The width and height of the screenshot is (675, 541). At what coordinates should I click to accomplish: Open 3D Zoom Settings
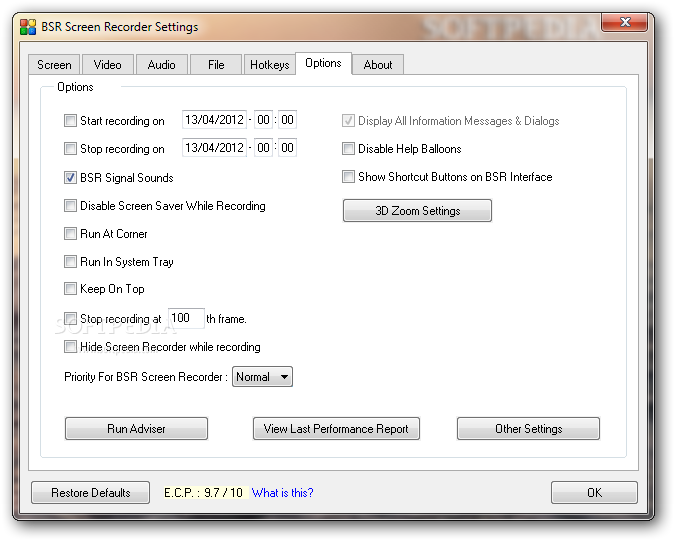[x=417, y=210]
